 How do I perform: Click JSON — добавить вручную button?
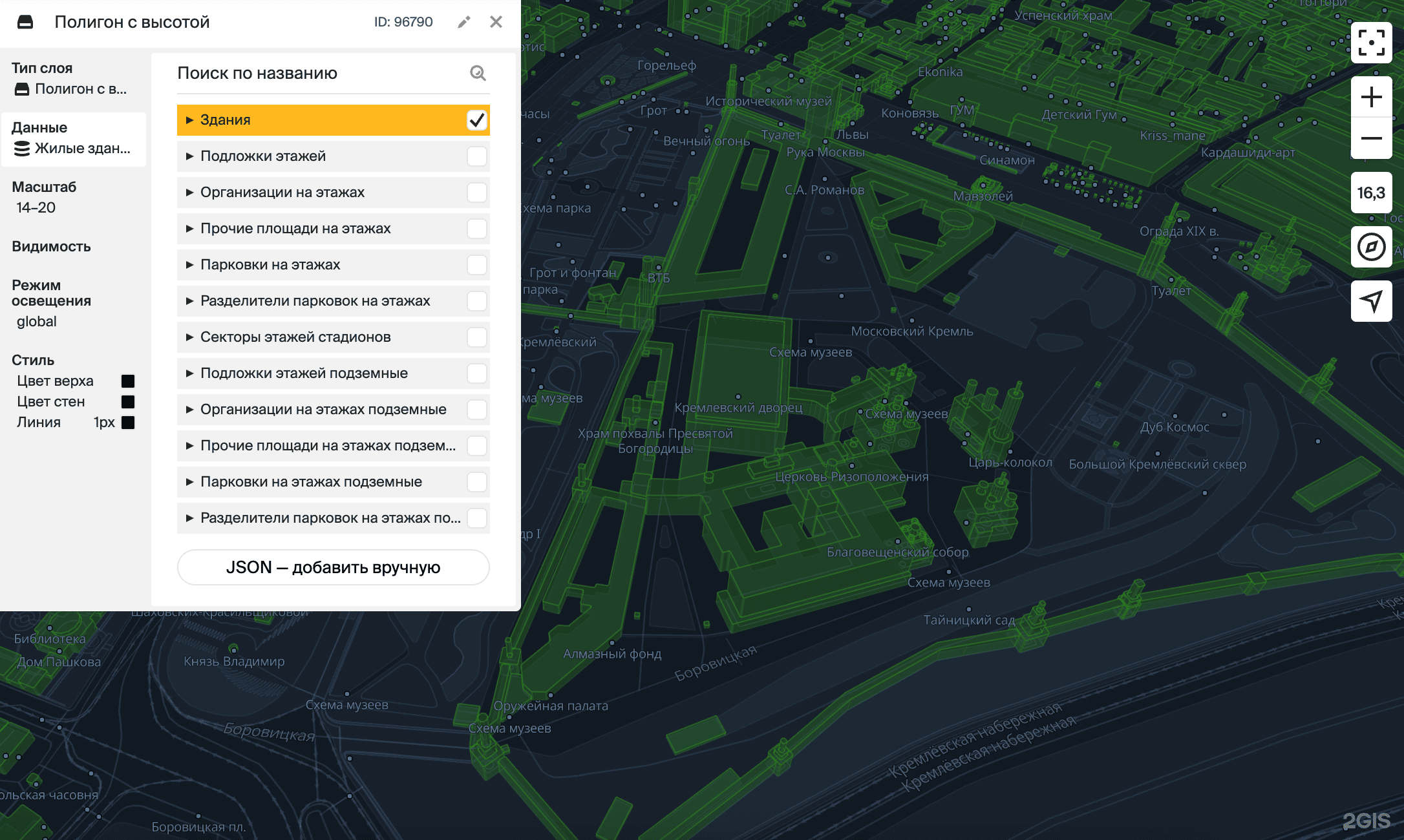(333, 567)
